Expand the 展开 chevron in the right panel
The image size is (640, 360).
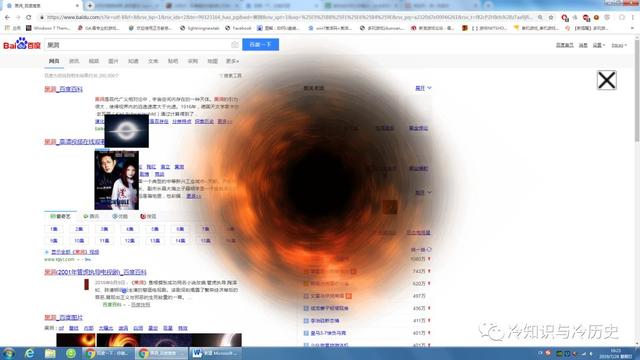click(x=423, y=88)
